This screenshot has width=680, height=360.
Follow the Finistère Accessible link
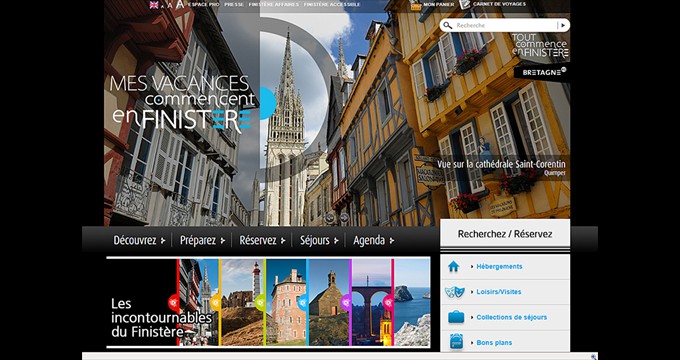(x=332, y=4)
